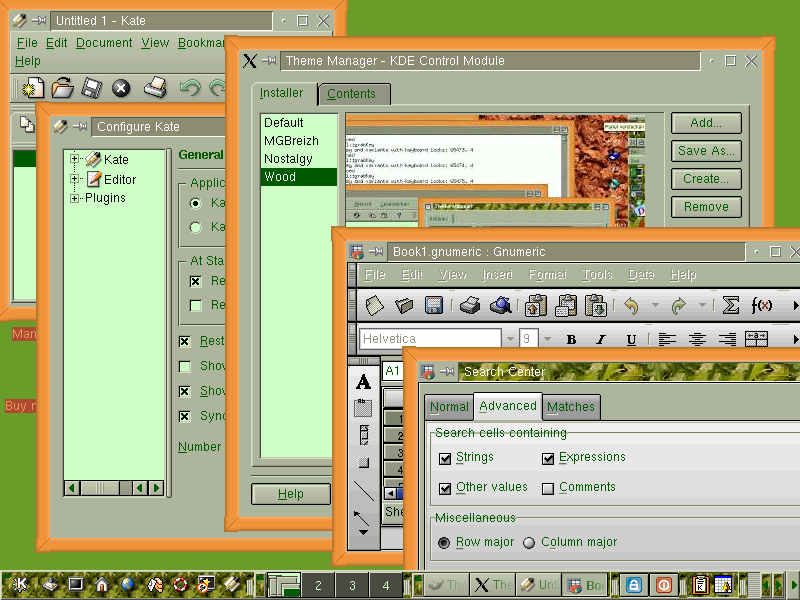Expand the Editor node in the config tree
This screenshot has width=800, height=600.
point(74,179)
